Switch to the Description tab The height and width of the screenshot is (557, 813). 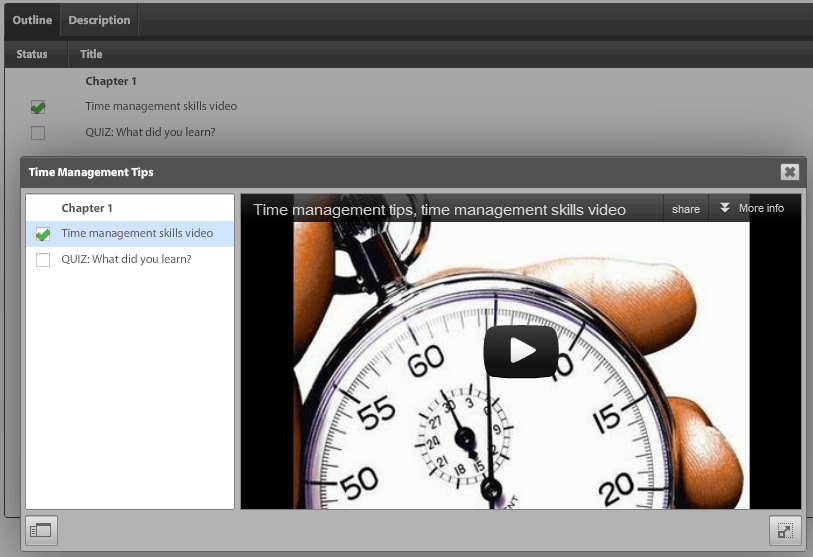pos(99,20)
